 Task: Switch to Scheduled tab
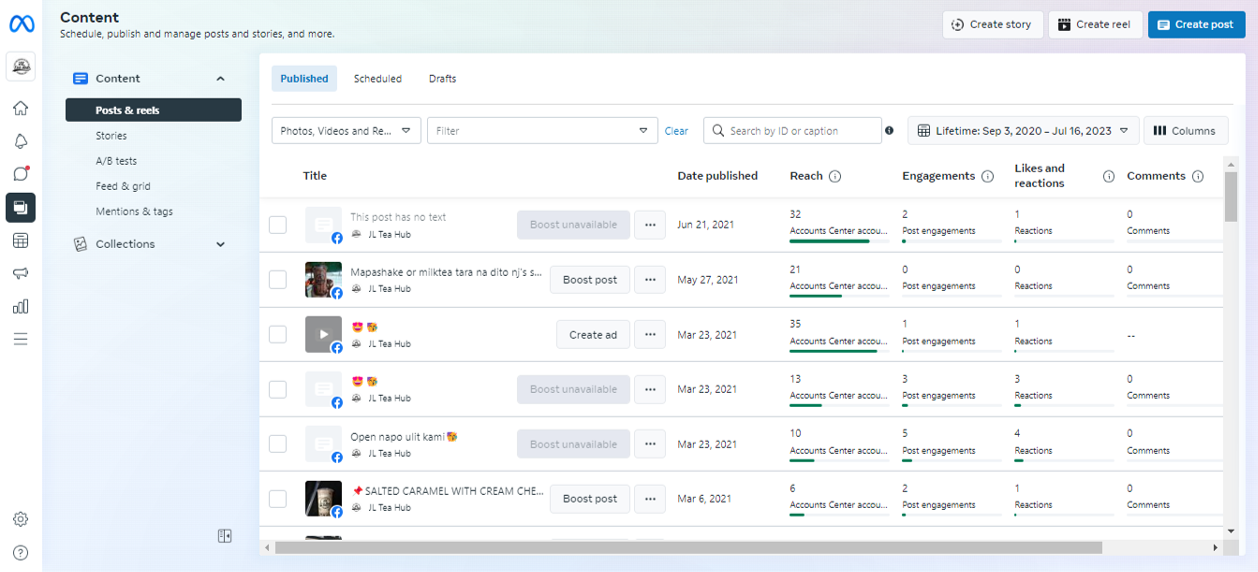(378, 79)
